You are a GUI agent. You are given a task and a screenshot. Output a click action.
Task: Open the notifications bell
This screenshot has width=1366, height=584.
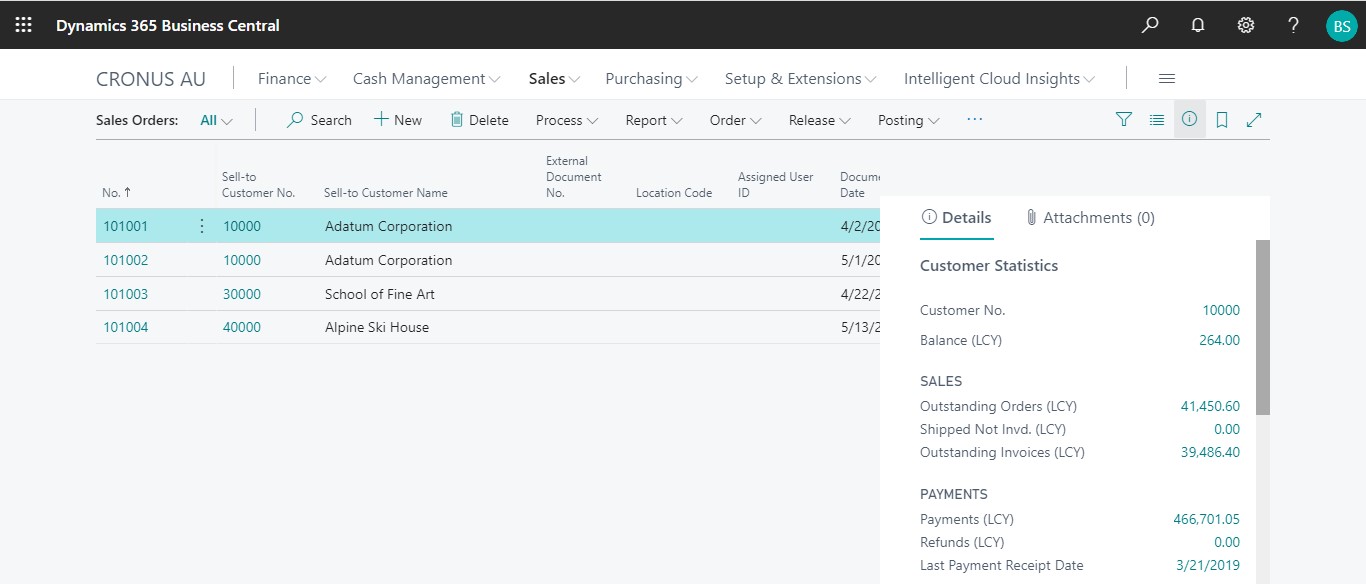(x=1198, y=25)
